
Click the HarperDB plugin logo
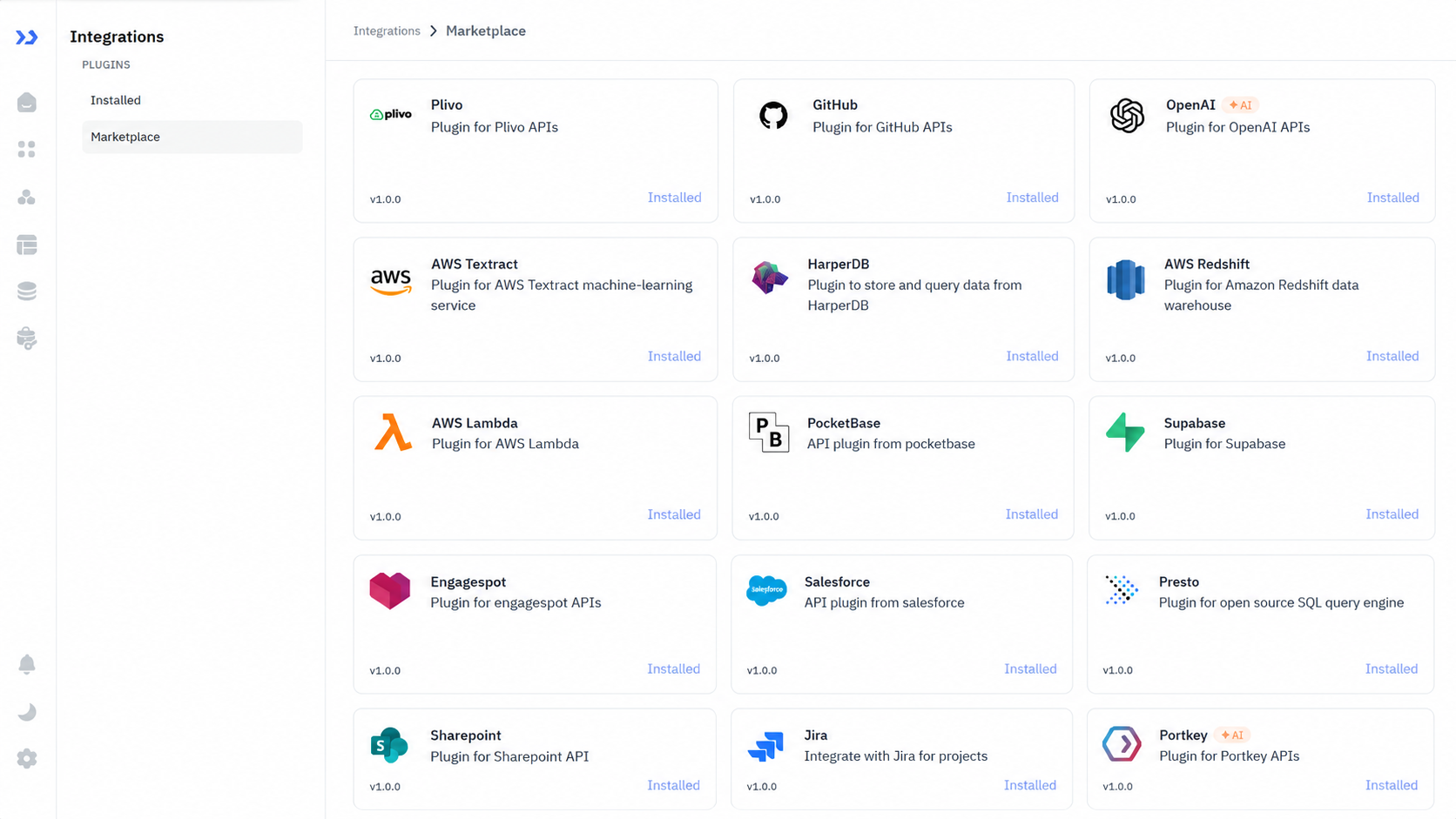click(770, 278)
